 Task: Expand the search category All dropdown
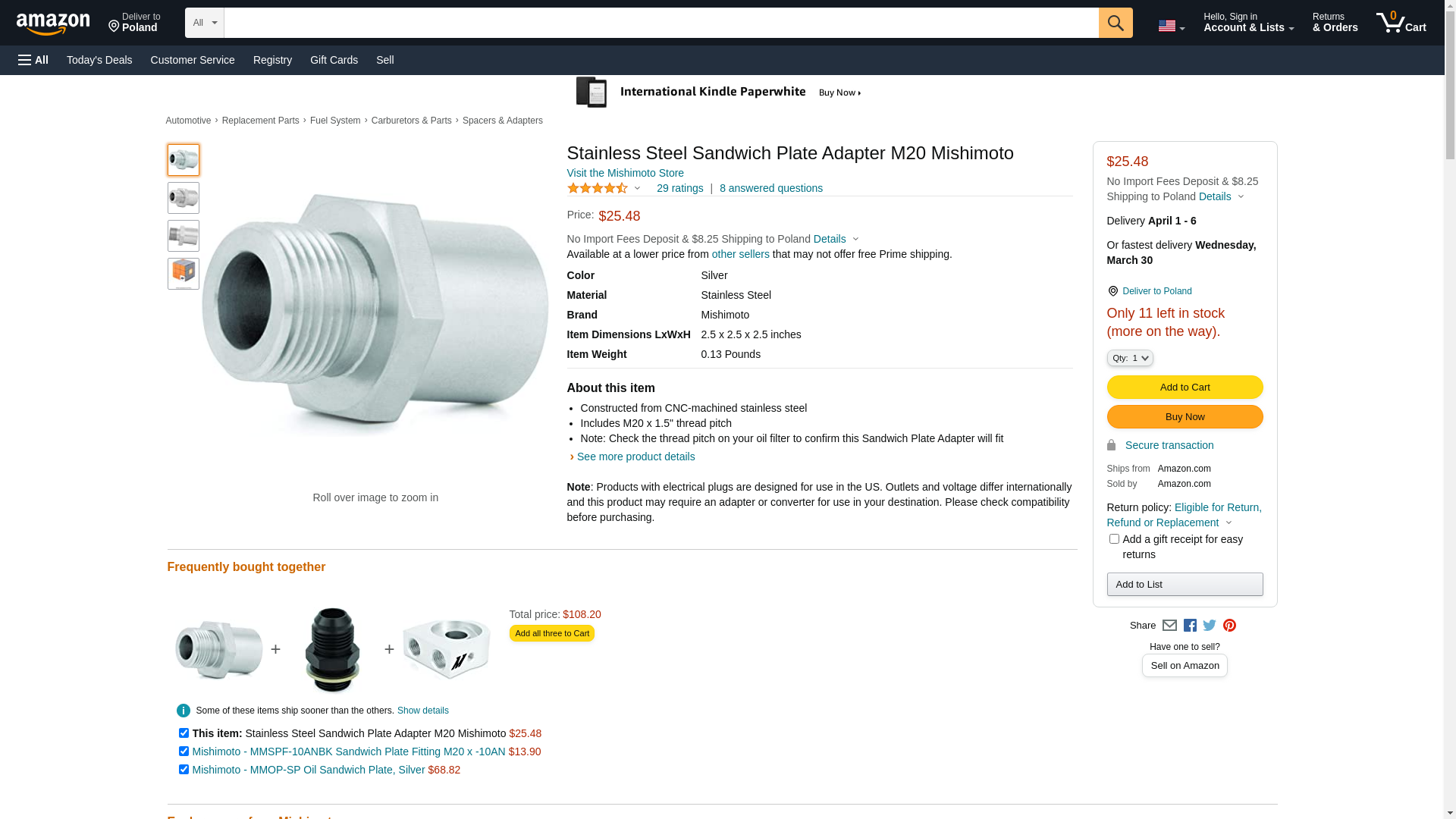click(x=204, y=23)
